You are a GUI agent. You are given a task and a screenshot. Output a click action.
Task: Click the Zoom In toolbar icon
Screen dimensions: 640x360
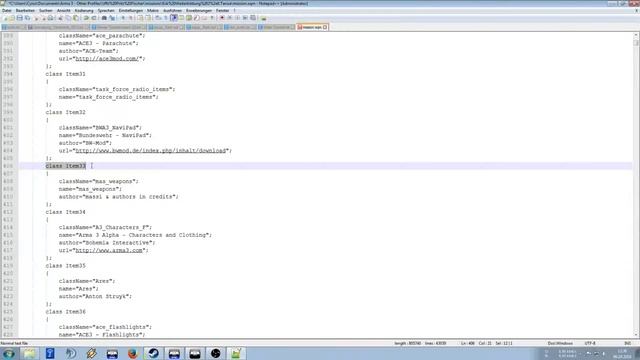[x=123, y=18]
